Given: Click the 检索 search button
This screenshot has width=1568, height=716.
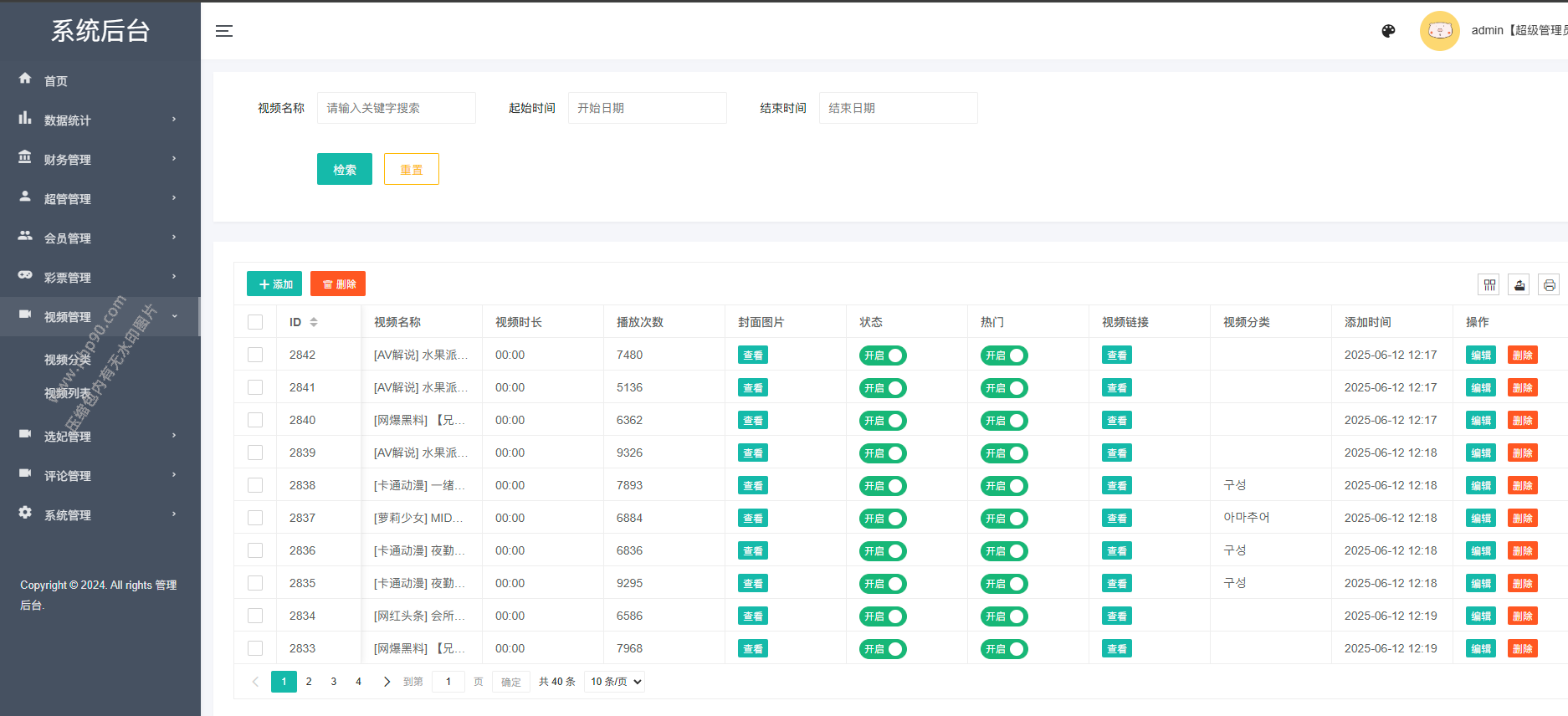Looking at the screenshot, I should pyautogui.click(x=345, y=170).
